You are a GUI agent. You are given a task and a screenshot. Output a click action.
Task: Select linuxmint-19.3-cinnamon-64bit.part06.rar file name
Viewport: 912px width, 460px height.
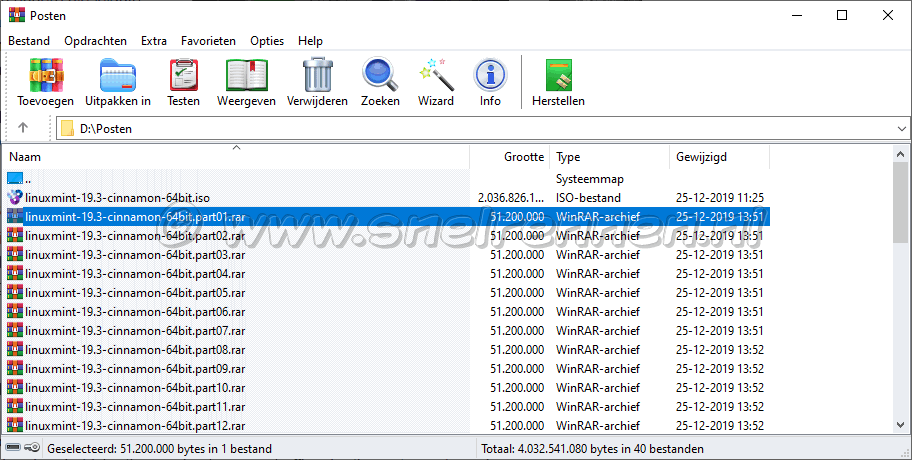135,312
